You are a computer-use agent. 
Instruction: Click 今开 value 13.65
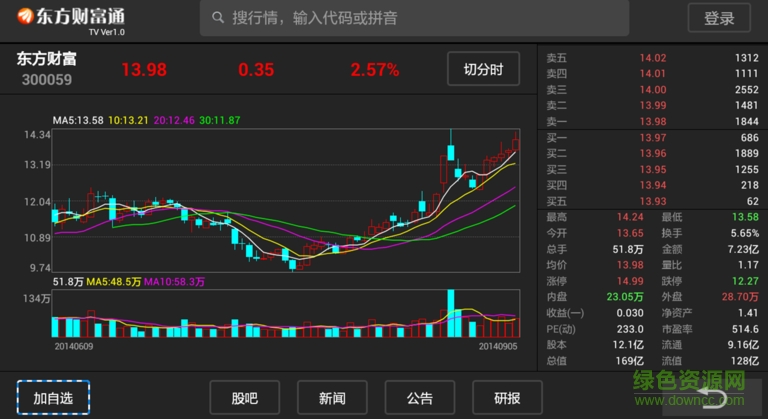[630, 233]
